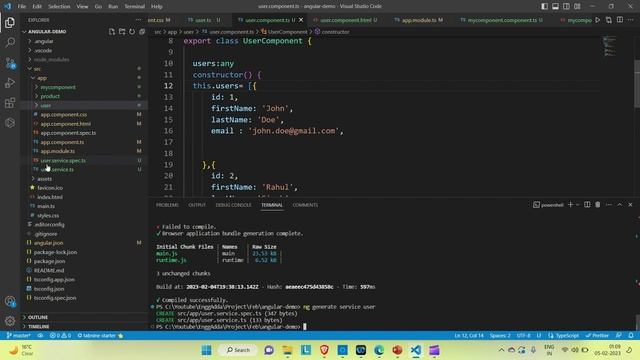The image size is (640, 360).
Task: Collapse all folders in Explorer
Action: click(x=142, y=31)
